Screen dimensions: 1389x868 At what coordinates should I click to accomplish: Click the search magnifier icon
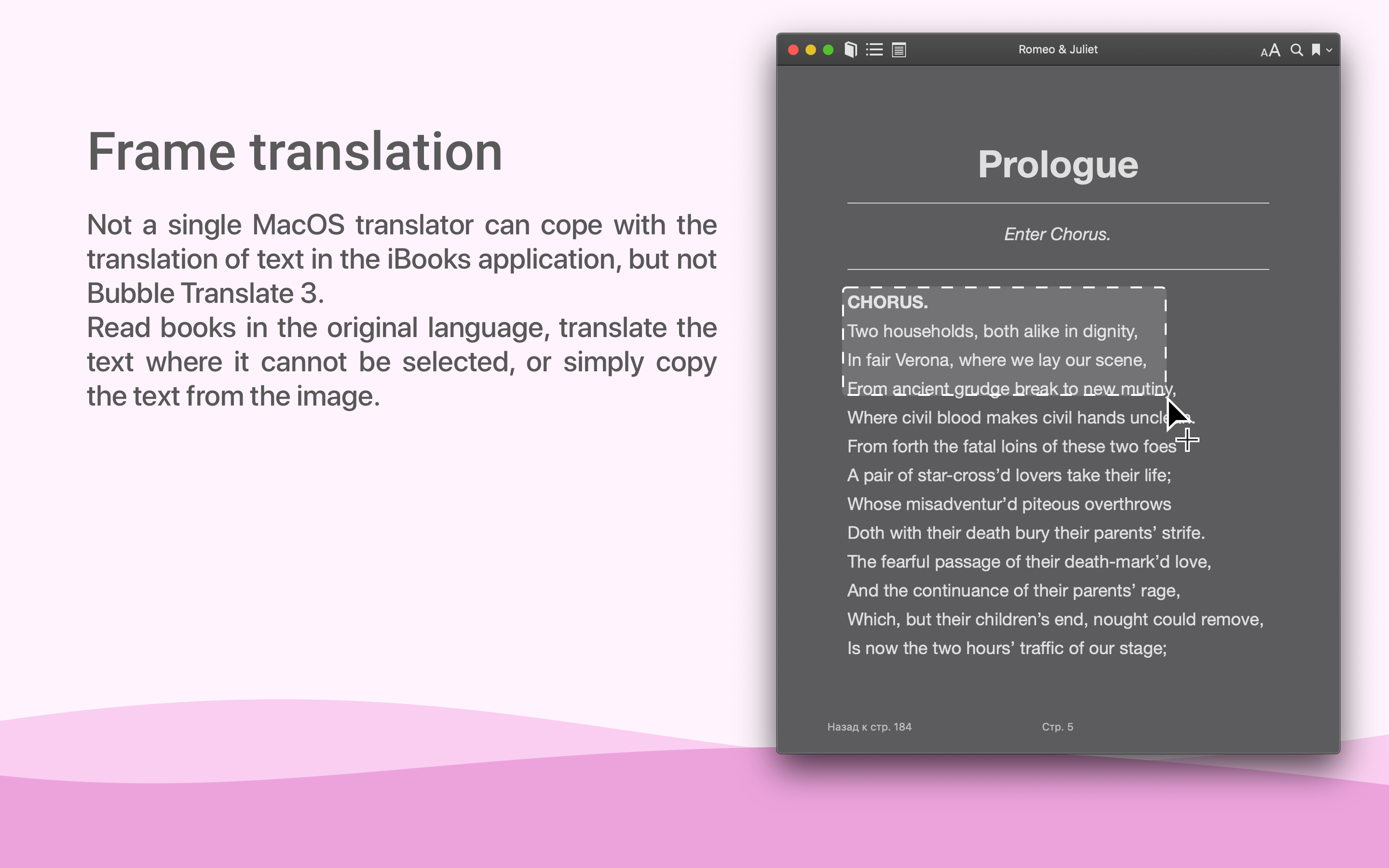(x=1296, y=50)
